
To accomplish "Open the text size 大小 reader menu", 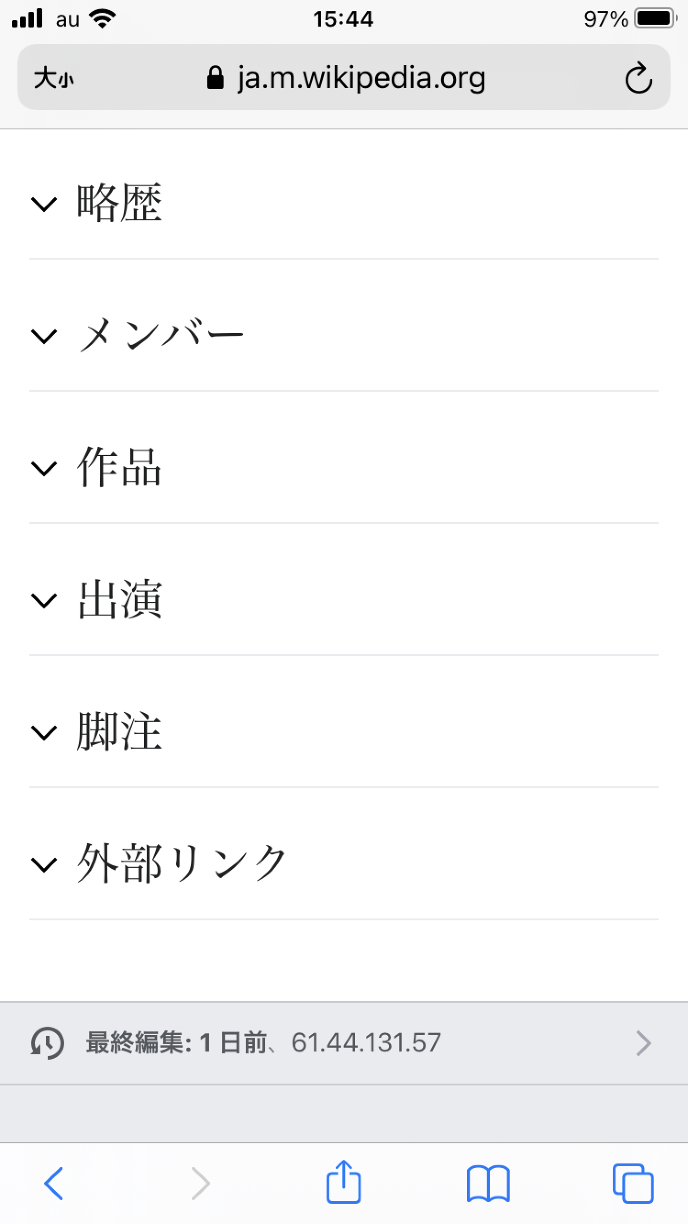I will pos(54,78).
